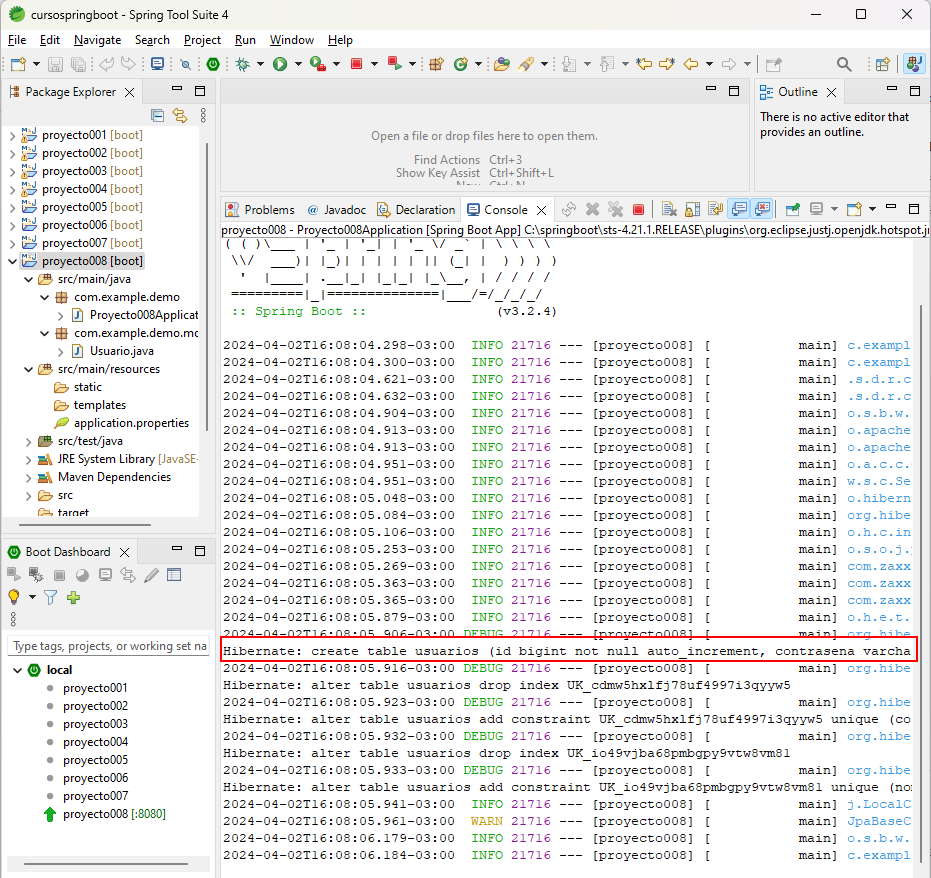Click Boot Dashboard properties table icon
The height and width of the screenshot is (878, 931).
coord(174,575)
